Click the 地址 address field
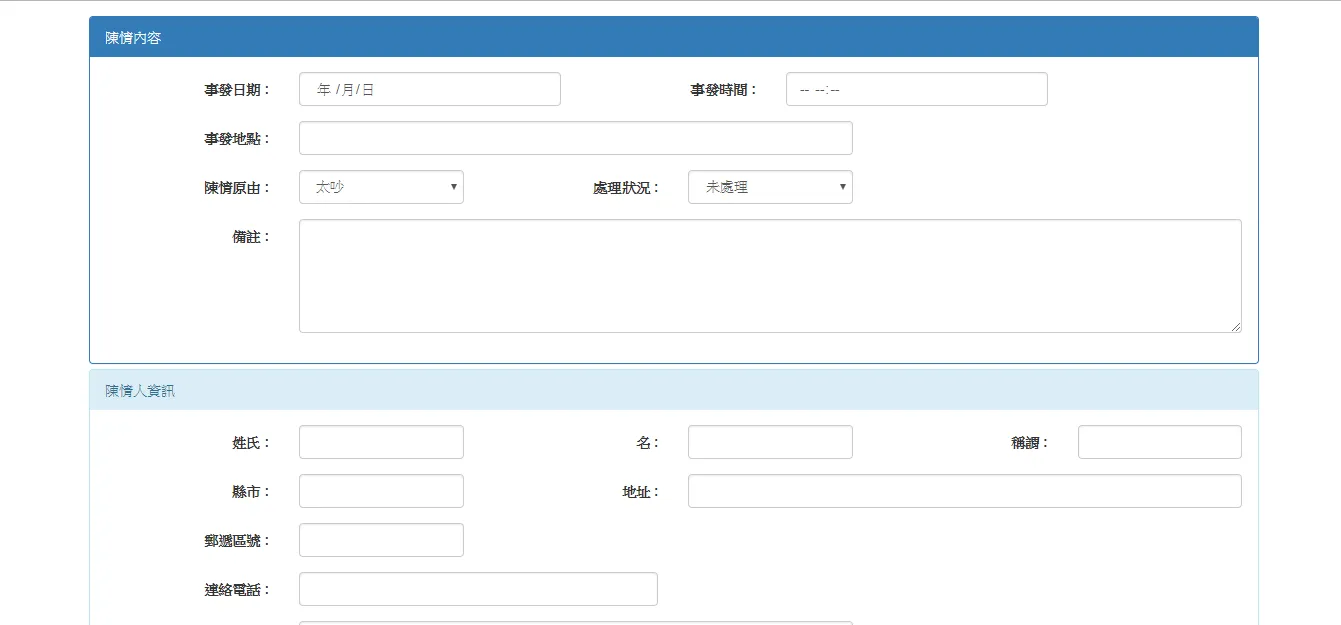 pyautogui.click(x=964, y=490)
